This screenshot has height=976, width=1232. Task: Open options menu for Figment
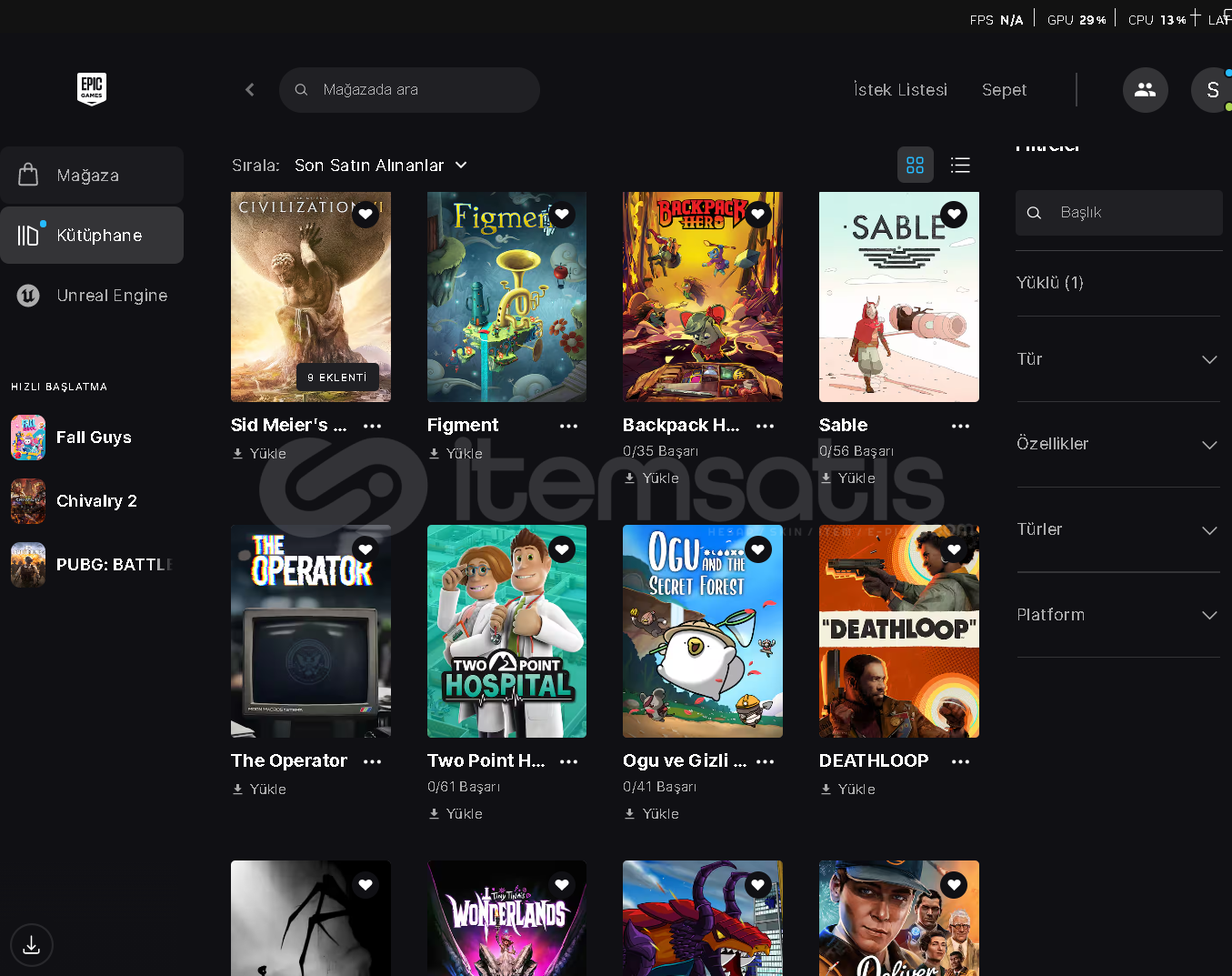coord(569,426)
